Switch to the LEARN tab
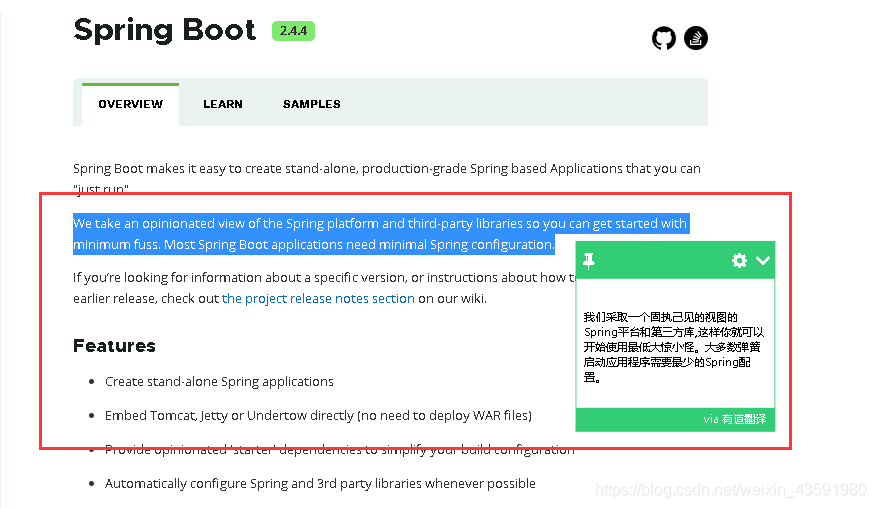876x508 pixels. 223,104
